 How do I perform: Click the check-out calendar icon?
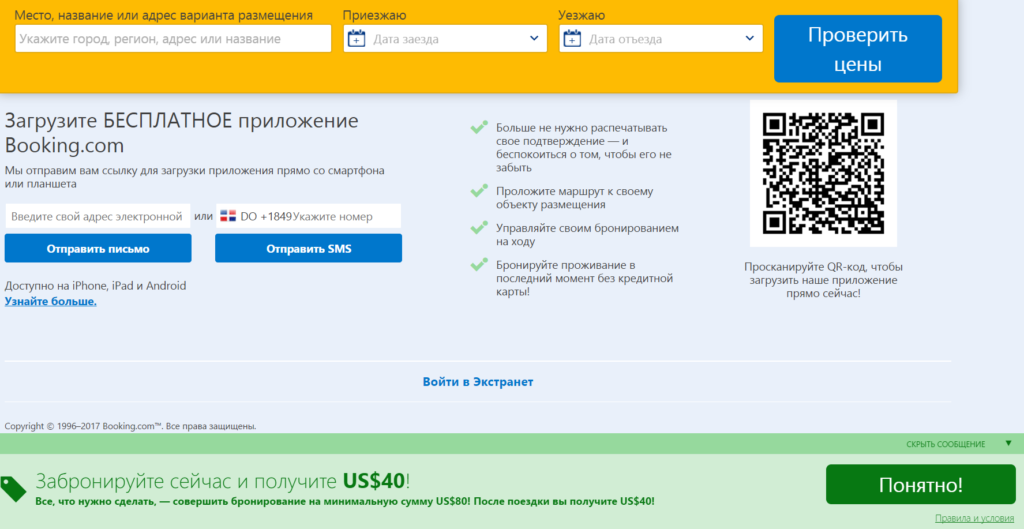[572, 39]
